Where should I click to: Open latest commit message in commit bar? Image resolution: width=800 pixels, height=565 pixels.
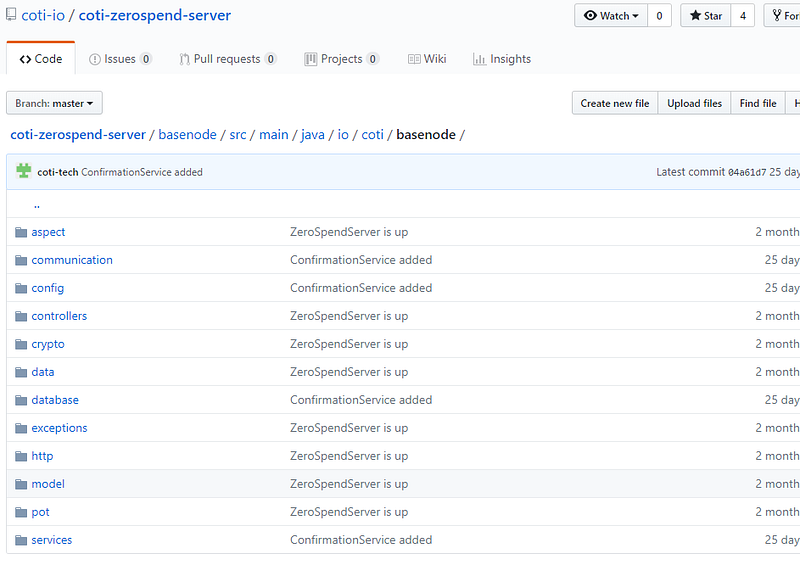142,172
